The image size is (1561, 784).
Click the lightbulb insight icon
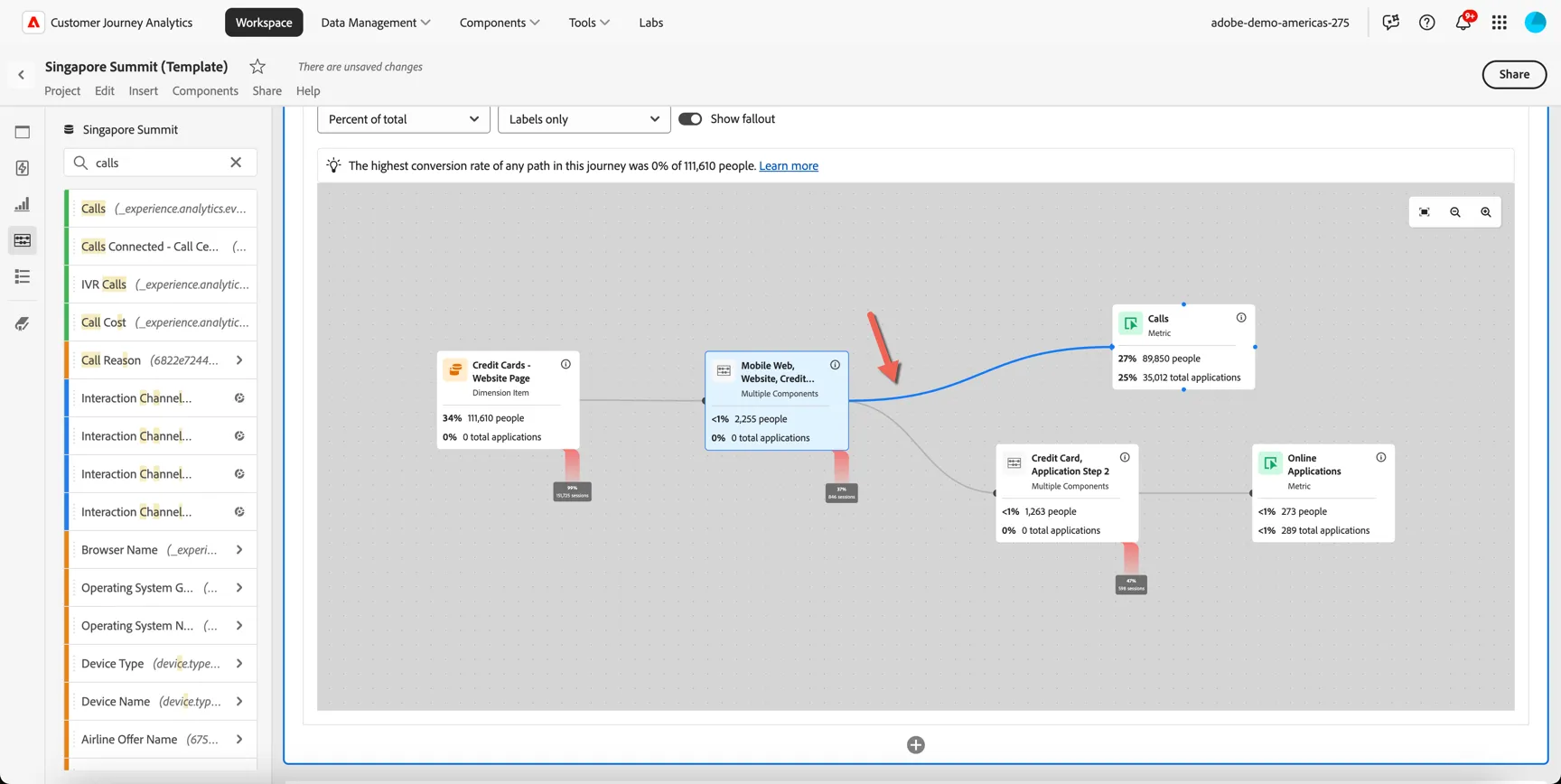333,165
